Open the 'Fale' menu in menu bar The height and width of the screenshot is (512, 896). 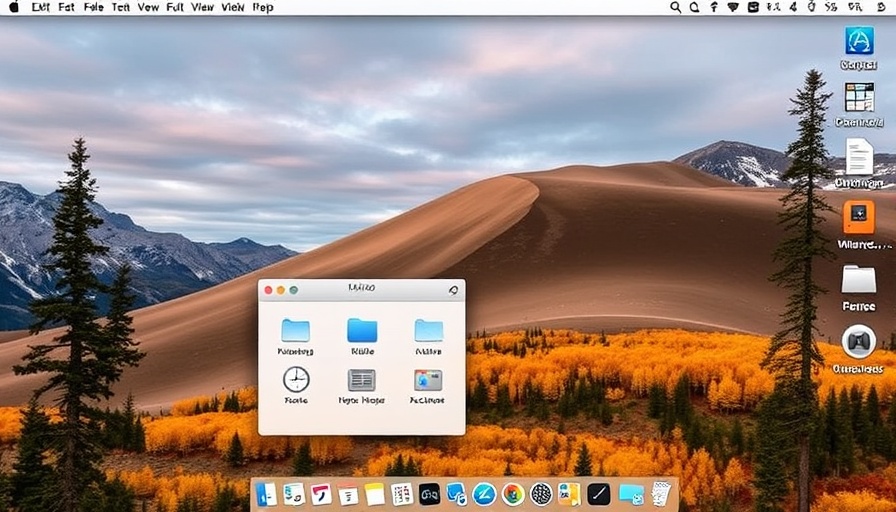(x=93, y=7)
